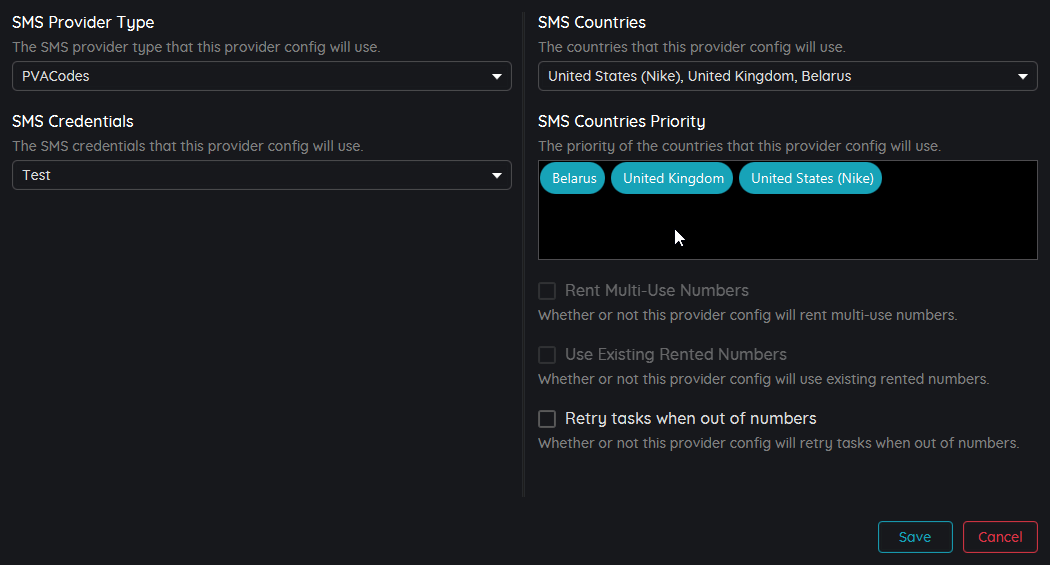Click the "Rent Multi-Use Numbers" label text

tap(656, 291)
